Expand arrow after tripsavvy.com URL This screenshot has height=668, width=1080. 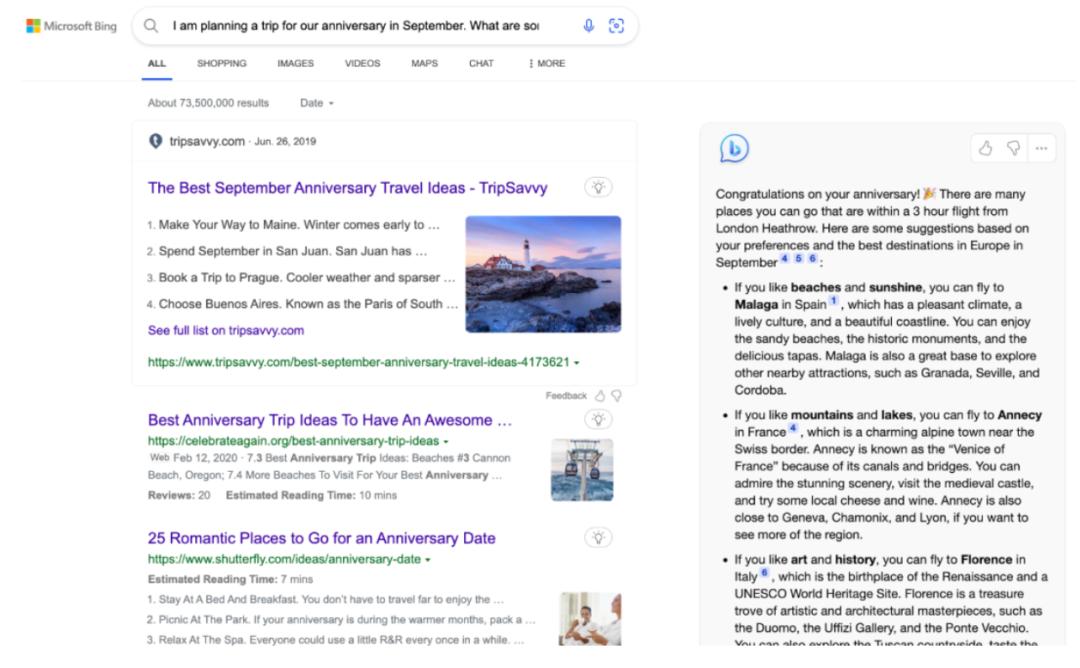(577, 362)
